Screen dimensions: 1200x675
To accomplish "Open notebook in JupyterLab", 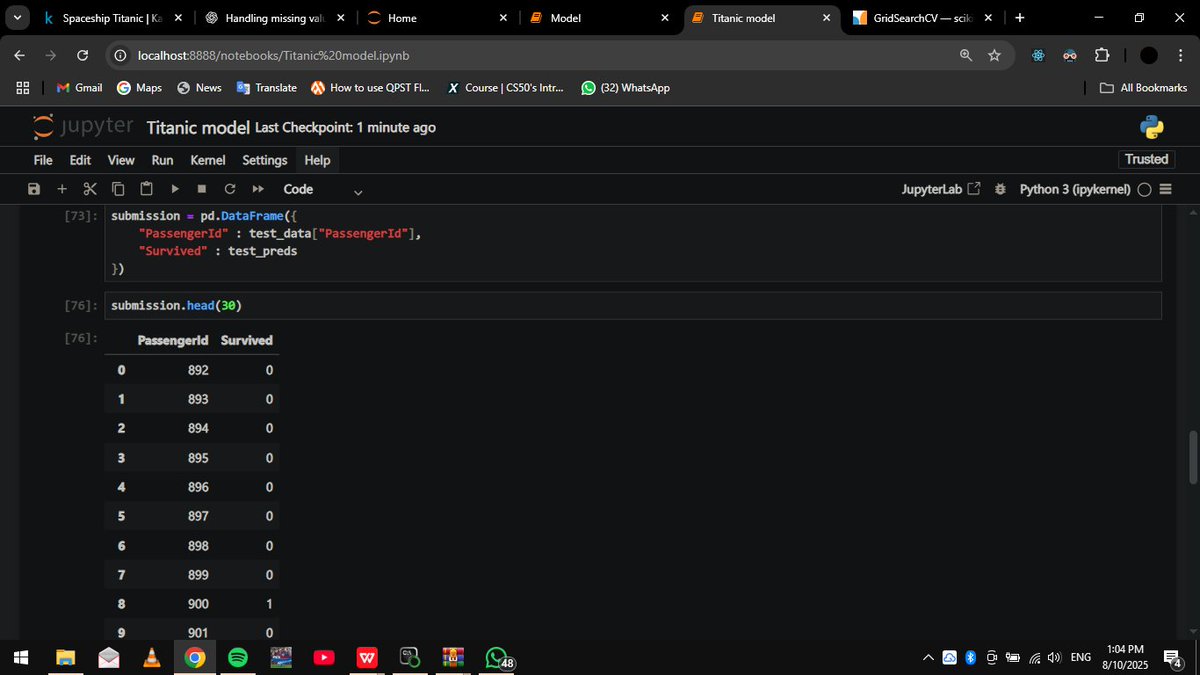I will [941, 189].
